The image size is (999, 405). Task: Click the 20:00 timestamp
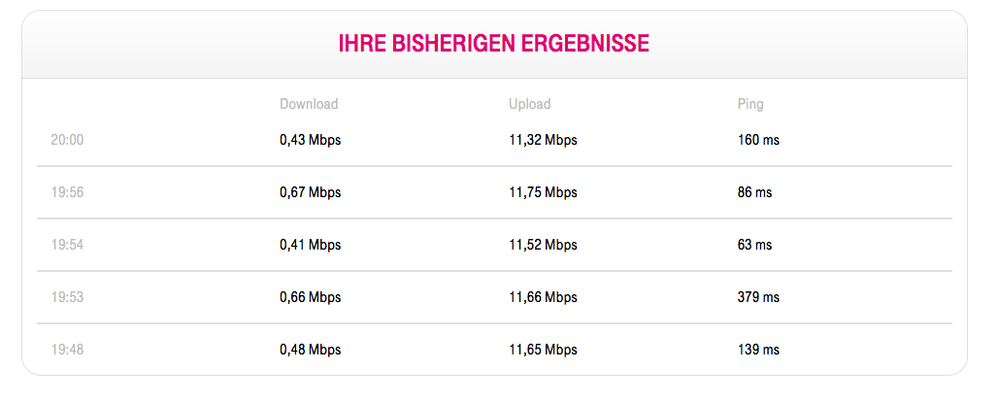67,140
